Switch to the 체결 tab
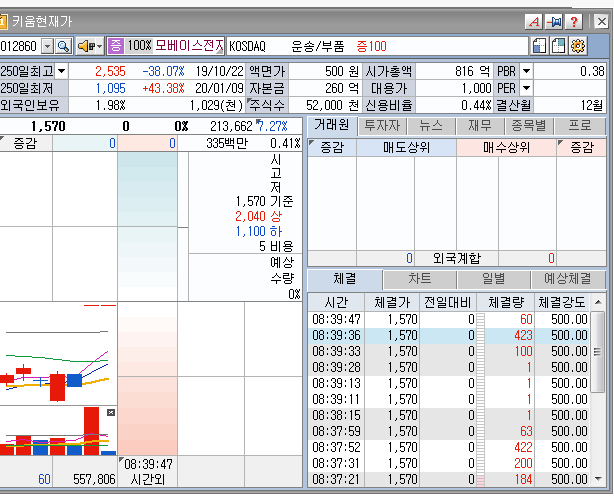This screenshot has height=496, width=614. coord(345,279)
